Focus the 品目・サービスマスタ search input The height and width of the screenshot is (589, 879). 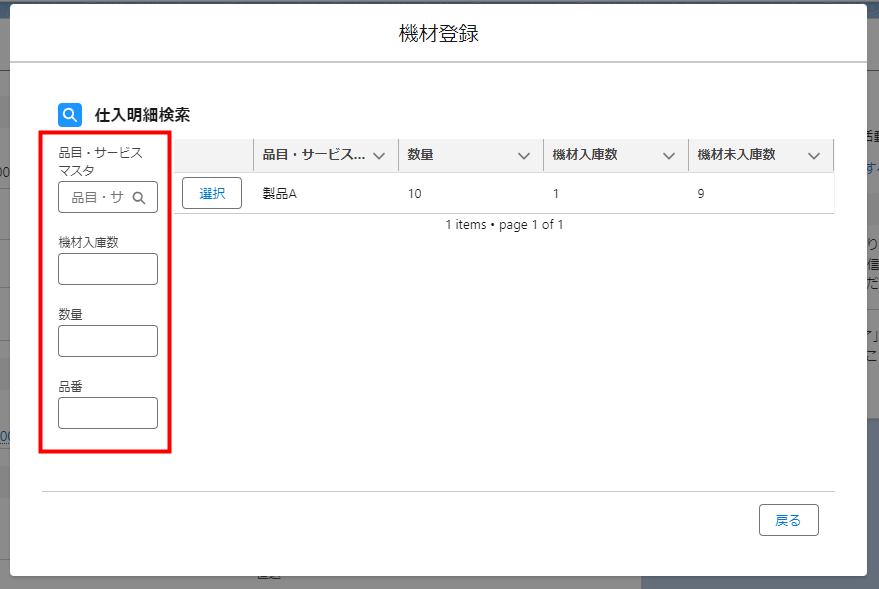[x=98, y=198]
